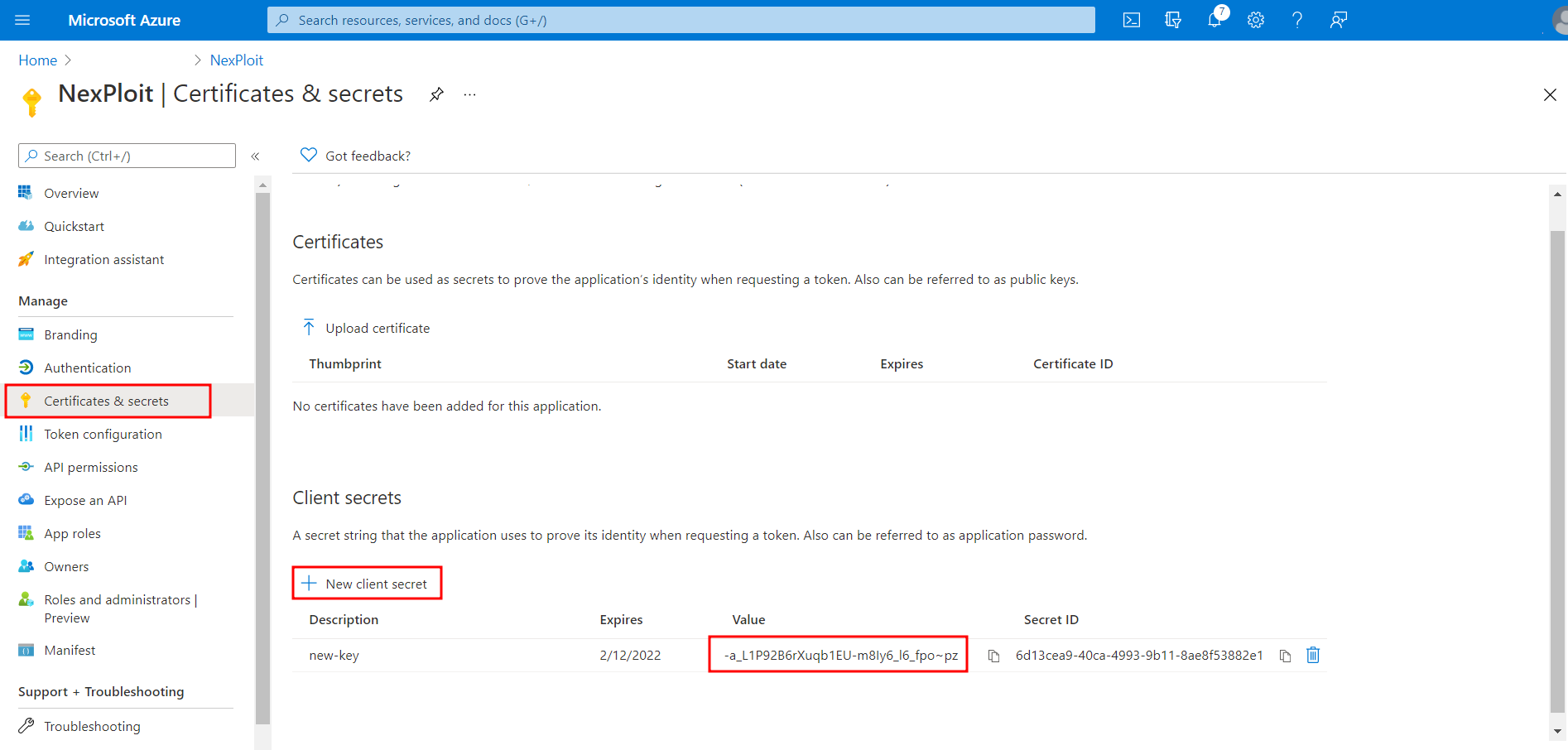Select the new-key description cell
Viewport: 1568px width, 750px height.
[334, 655]
